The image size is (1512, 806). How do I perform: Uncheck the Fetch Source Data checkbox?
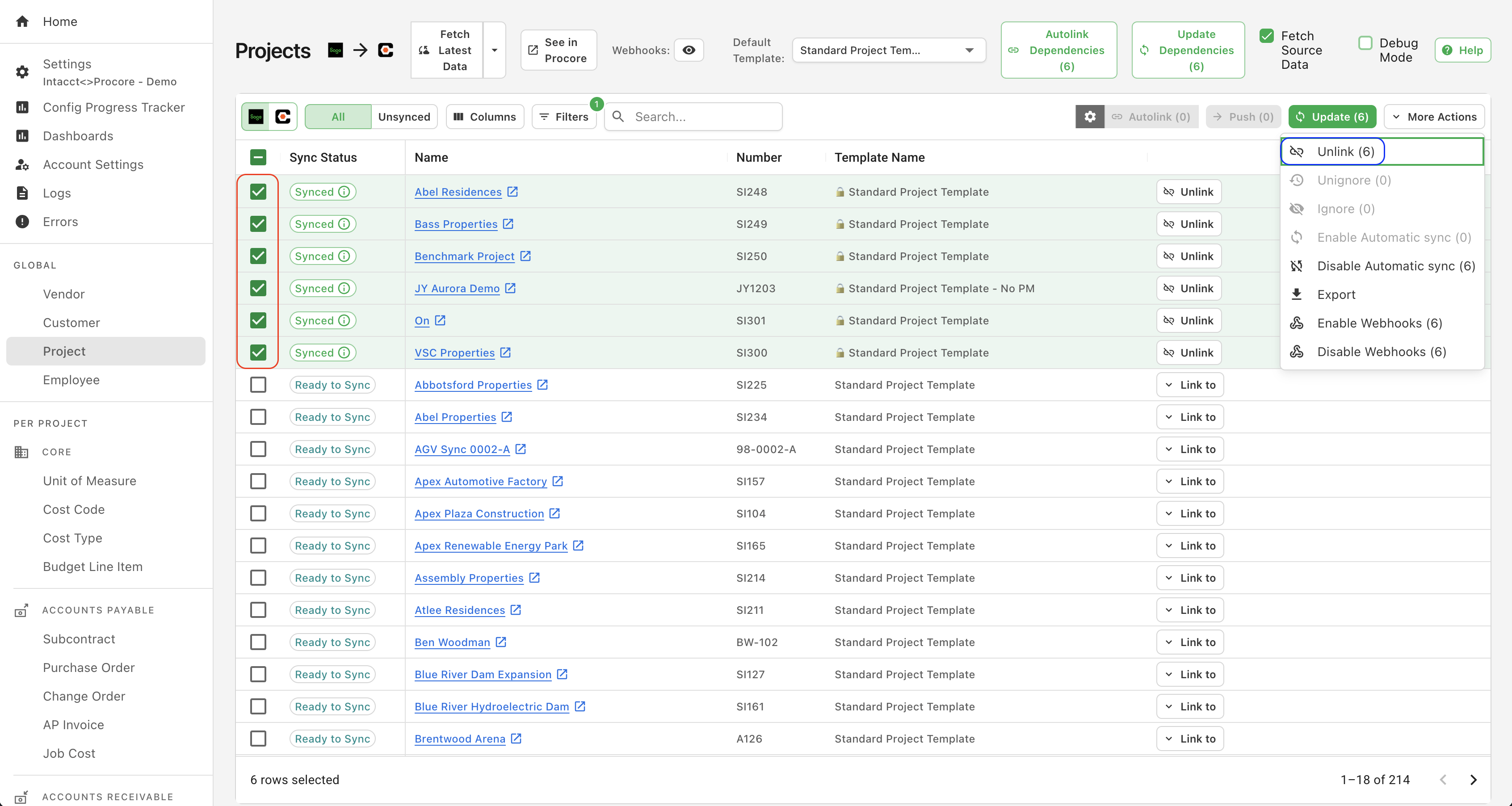click(1267, 36)
